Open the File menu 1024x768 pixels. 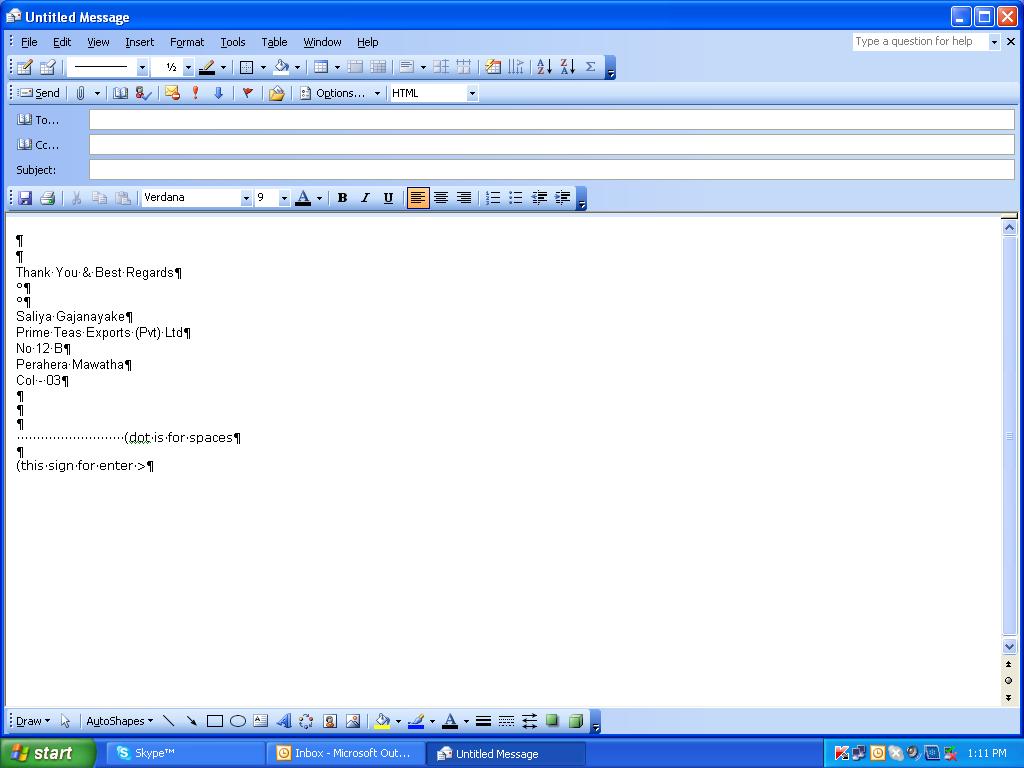point(29,42)
